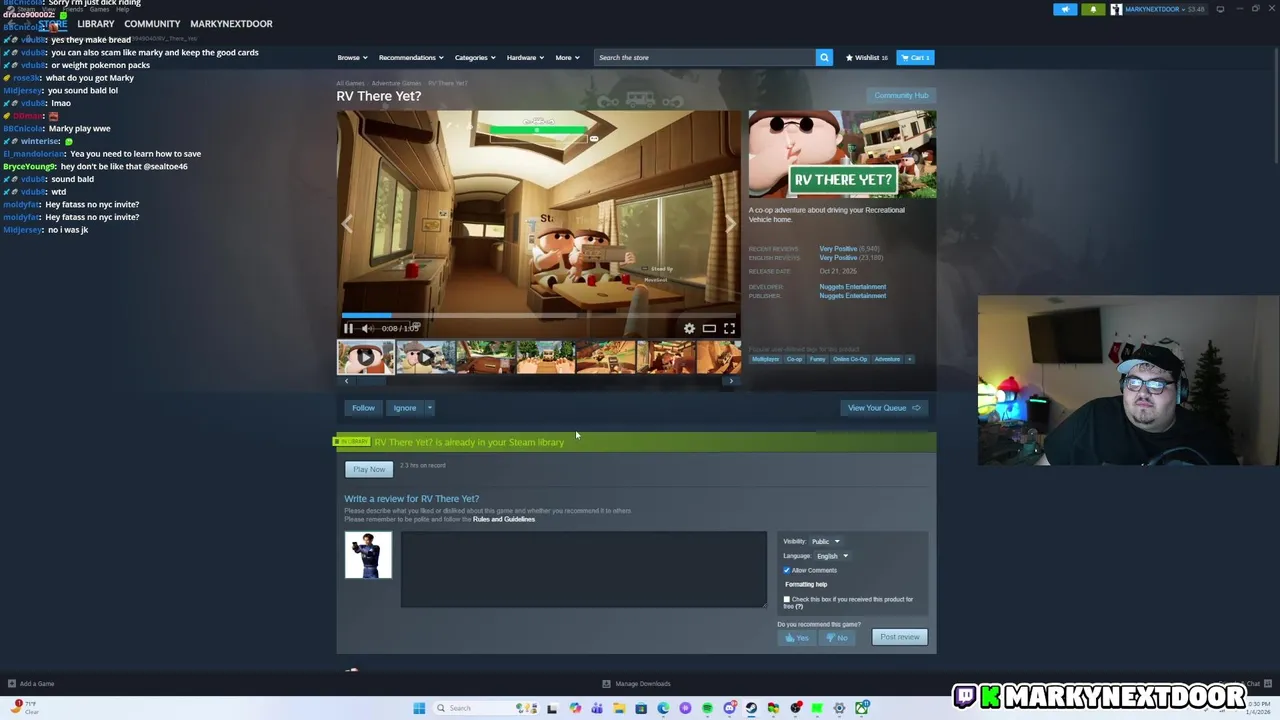The width and height of the screenshot is (1280, 720).
Task: Click the review text area
Action: (584, 569)
